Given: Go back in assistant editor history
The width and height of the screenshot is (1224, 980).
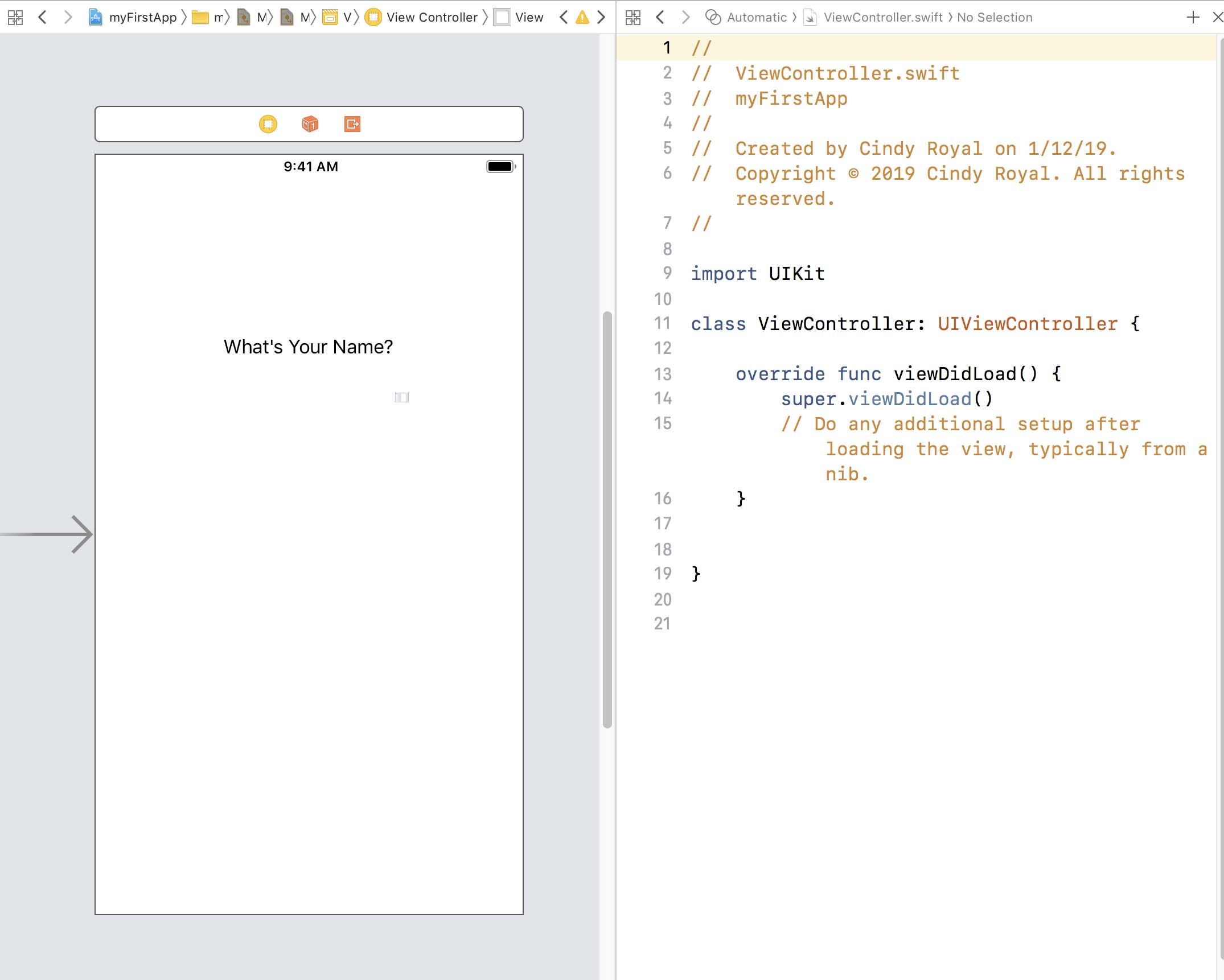Looking at the screenshot, I should (x=660, y=18).
